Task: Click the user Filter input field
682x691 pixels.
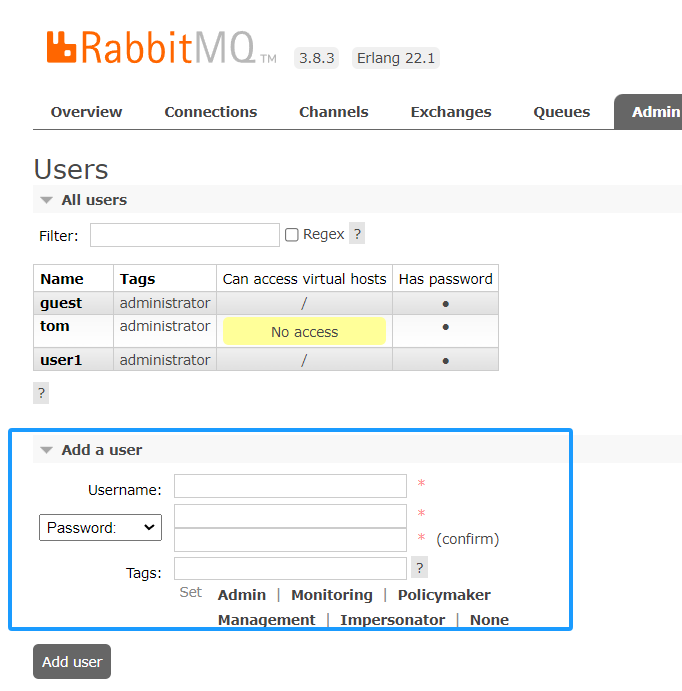Action: coord(185,235)
